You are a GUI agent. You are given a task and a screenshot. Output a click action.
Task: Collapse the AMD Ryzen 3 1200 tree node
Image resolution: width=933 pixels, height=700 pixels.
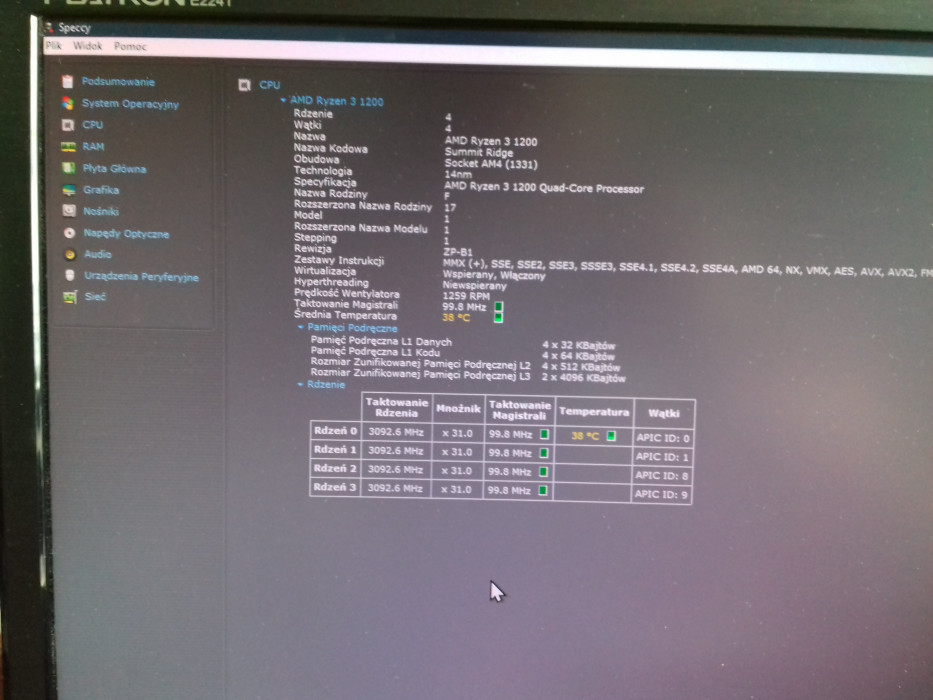click(283, 100)
